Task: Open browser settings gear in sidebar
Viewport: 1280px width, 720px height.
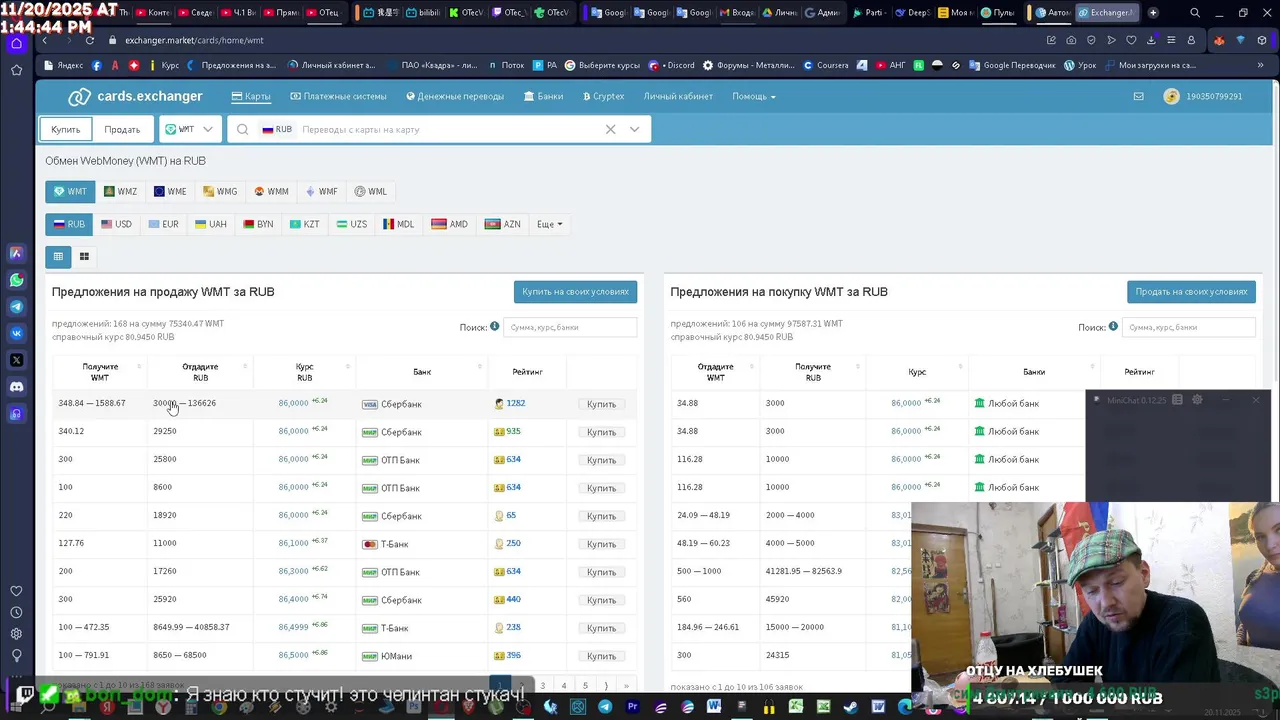Action: point(16,634)
